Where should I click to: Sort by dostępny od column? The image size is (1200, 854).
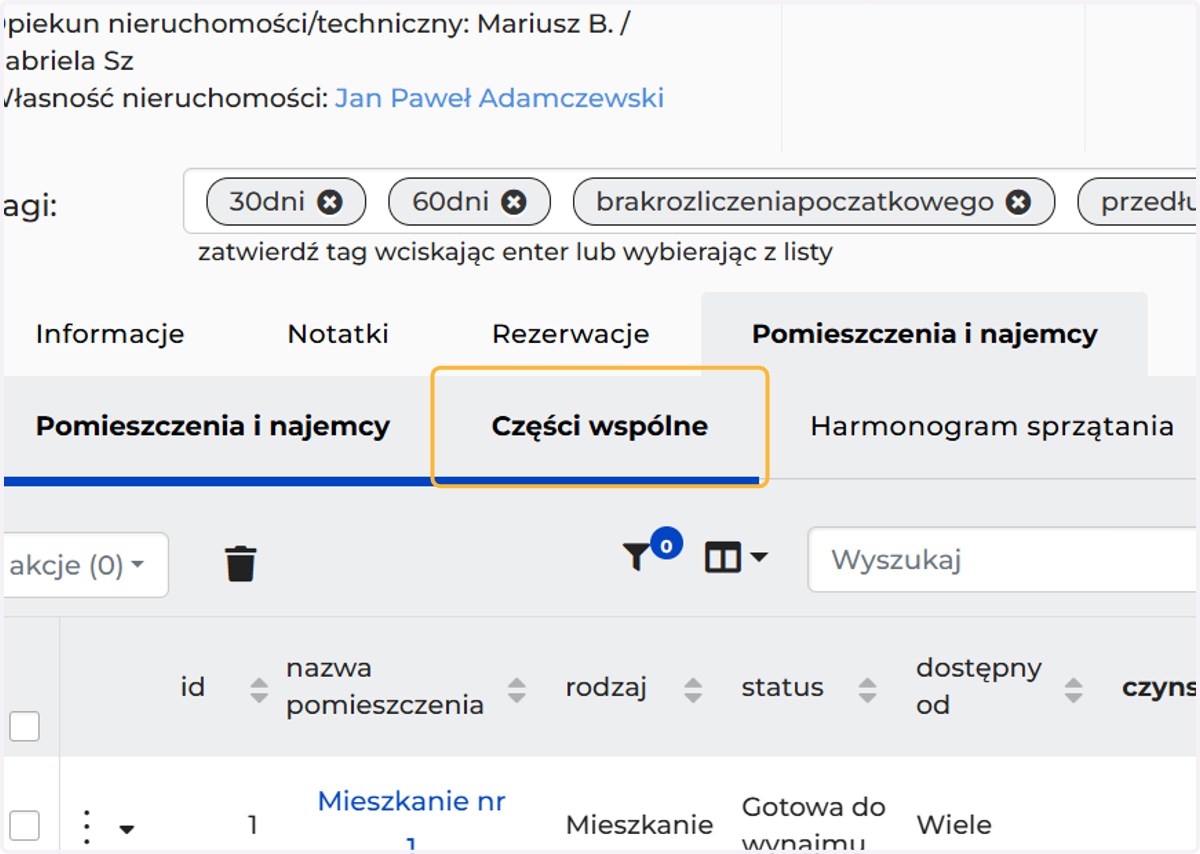(1073, 688)
